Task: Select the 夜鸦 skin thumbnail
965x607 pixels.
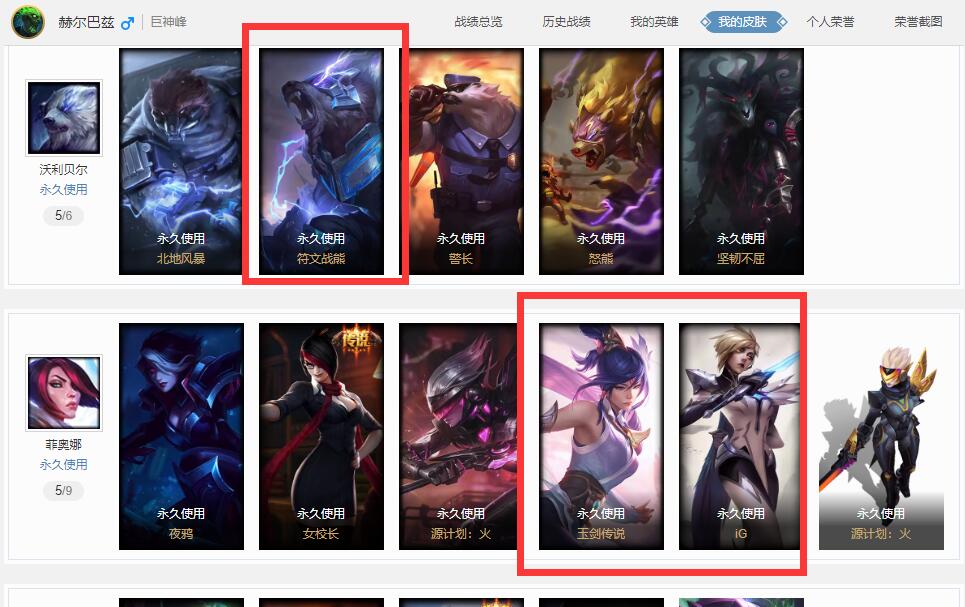Action: (x=181, y=436)
